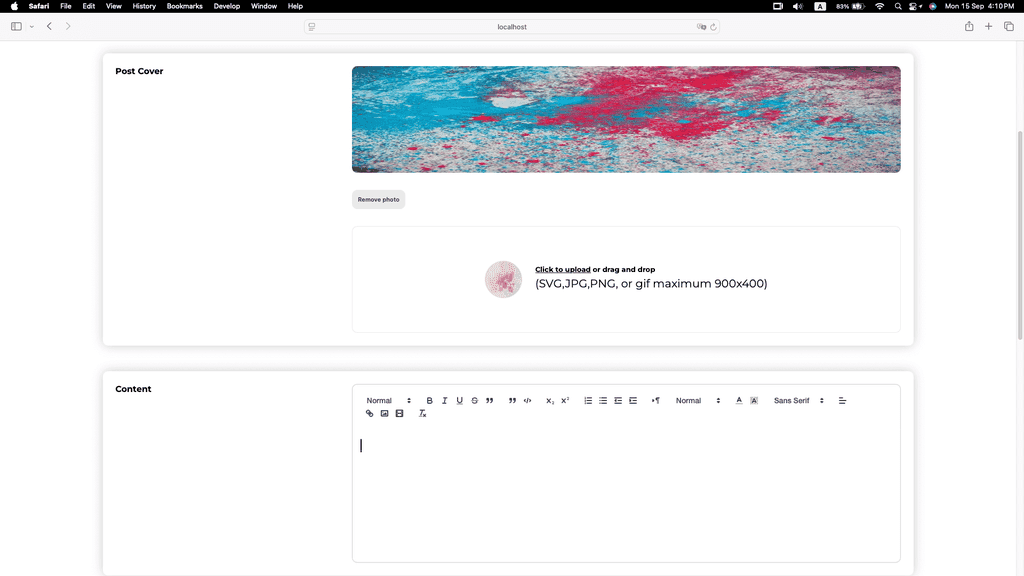Open the Siri icon in the menu bar
The height and width of the screenshot is (576, 1024).
click(933, 6)
